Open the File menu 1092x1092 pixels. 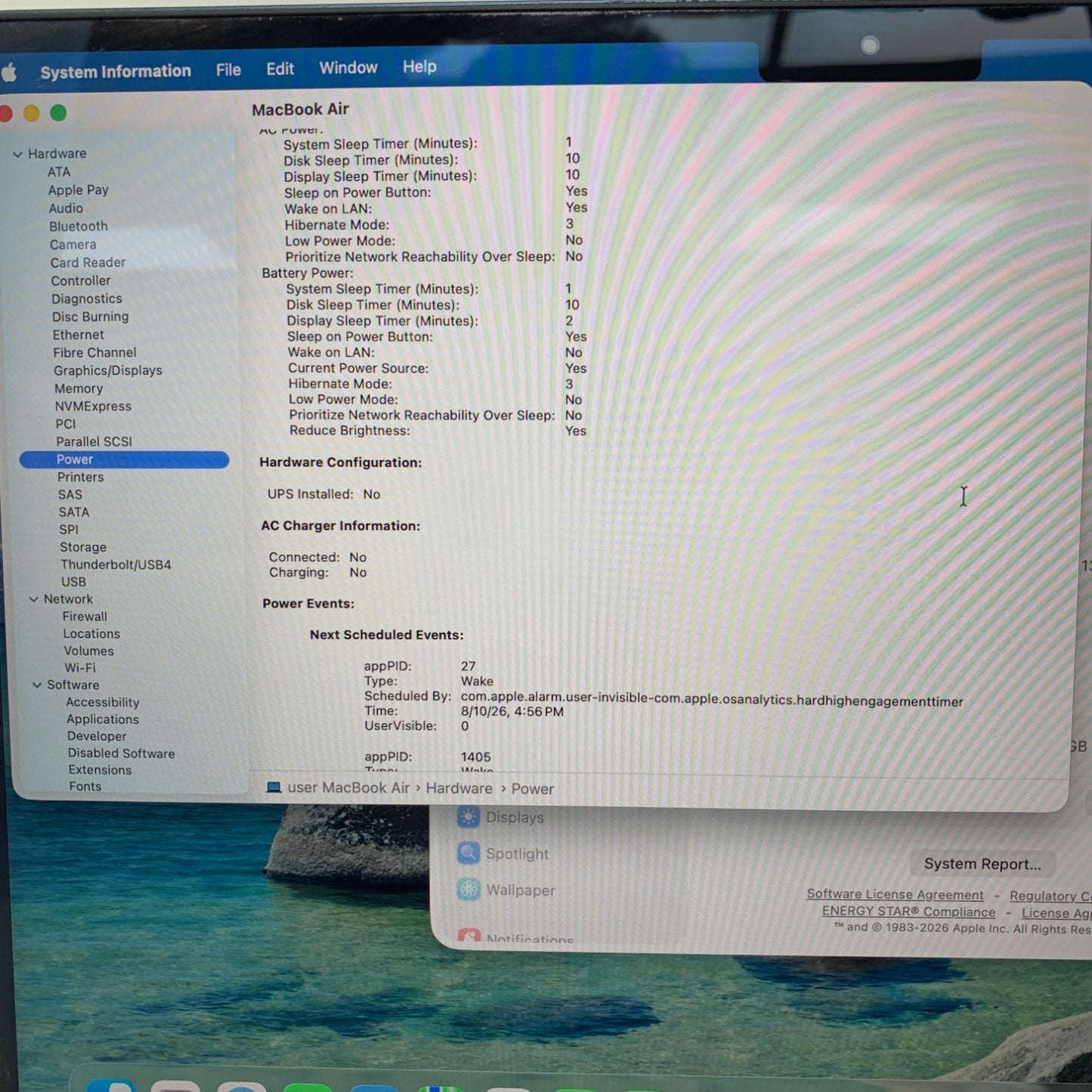click(x=228, y=70)
